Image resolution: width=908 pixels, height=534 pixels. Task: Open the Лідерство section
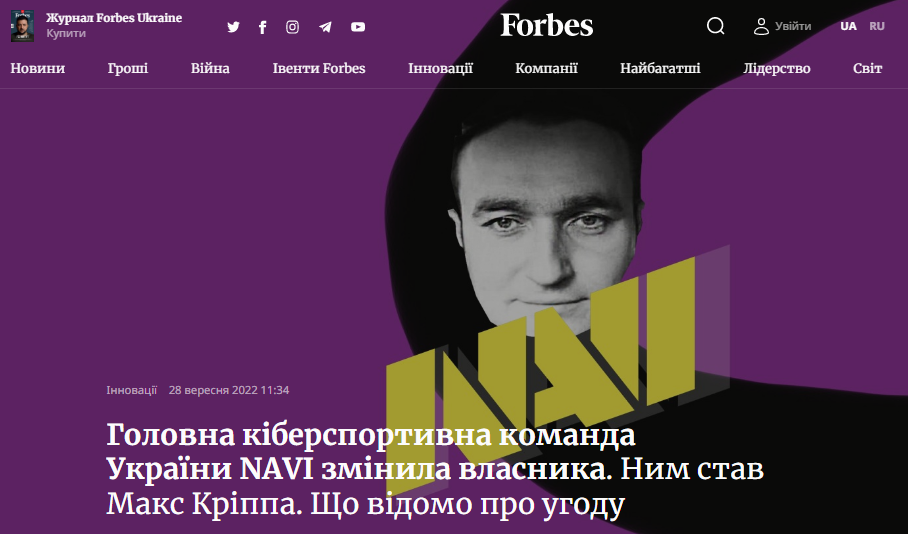(x=777, y=68)
